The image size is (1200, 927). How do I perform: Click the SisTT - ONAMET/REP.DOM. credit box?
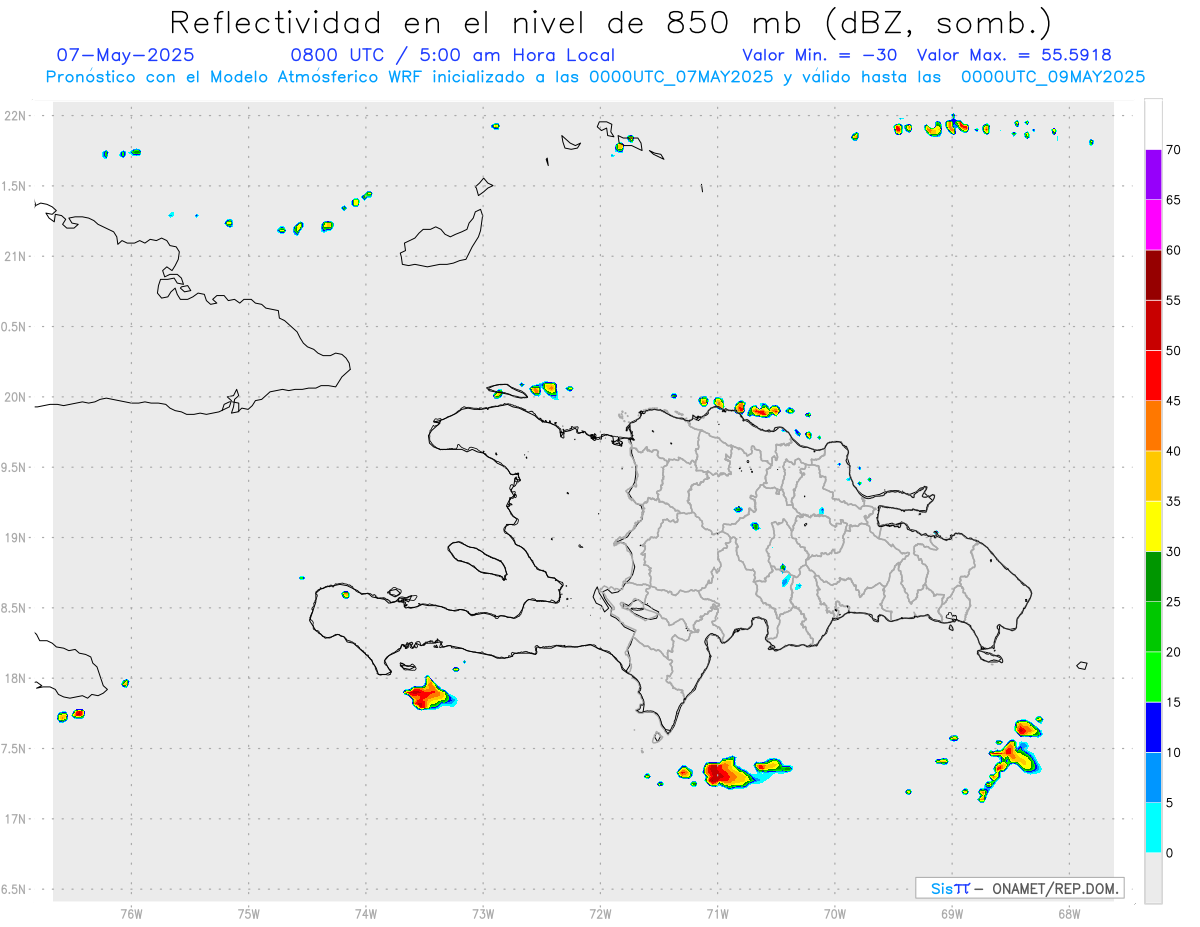click(1020, 888)
